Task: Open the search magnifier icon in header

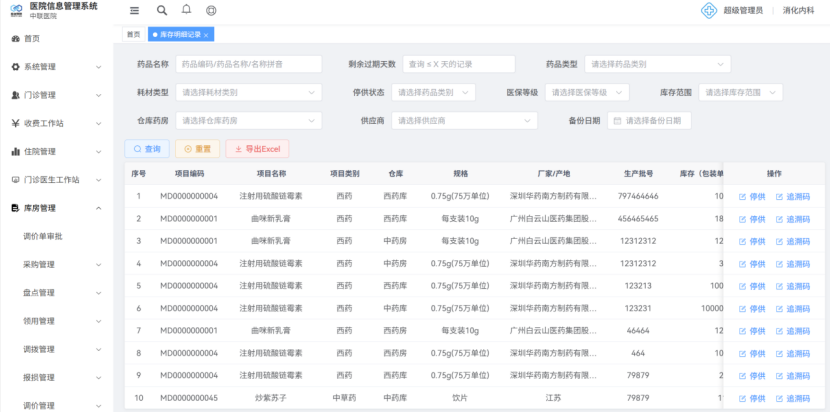Action: (x=162, y=10)
